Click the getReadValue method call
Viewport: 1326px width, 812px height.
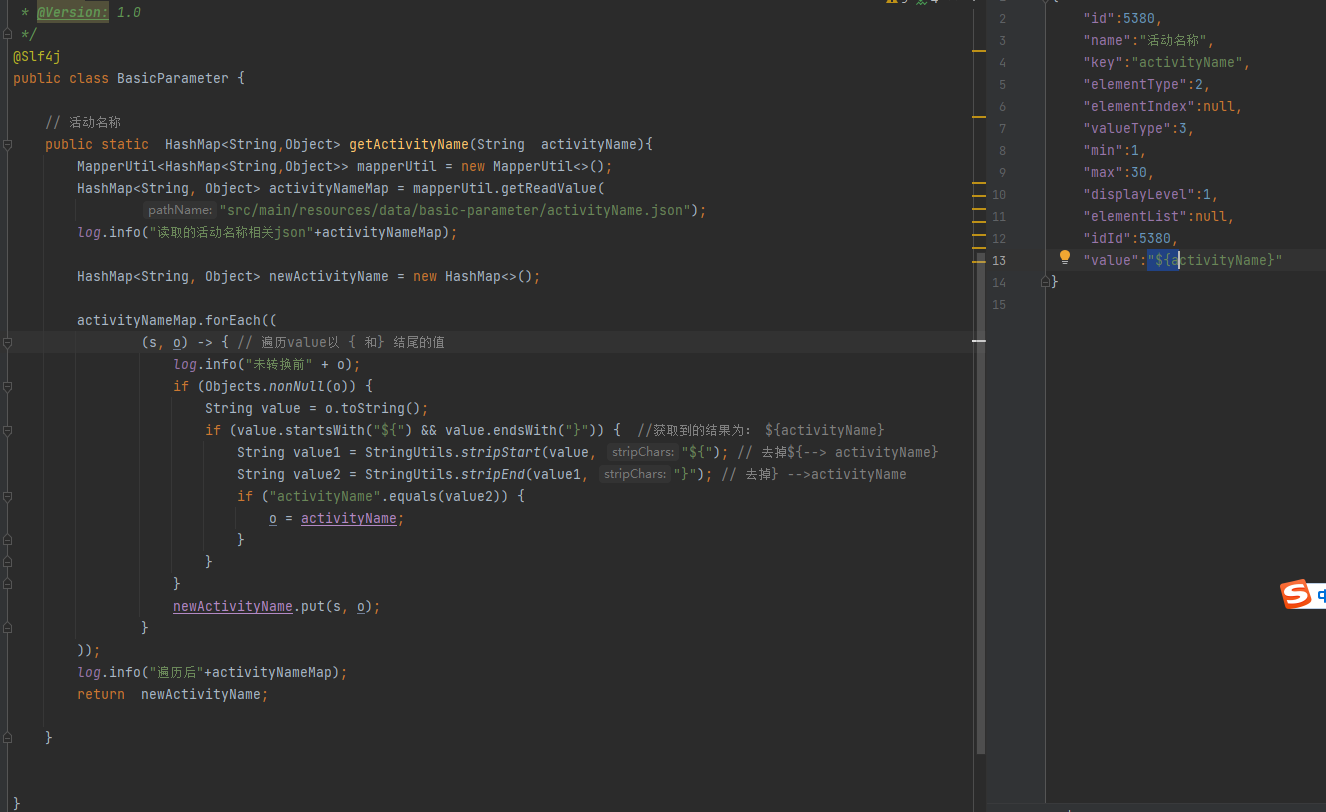pyautogui.click(x=549, y=188)
